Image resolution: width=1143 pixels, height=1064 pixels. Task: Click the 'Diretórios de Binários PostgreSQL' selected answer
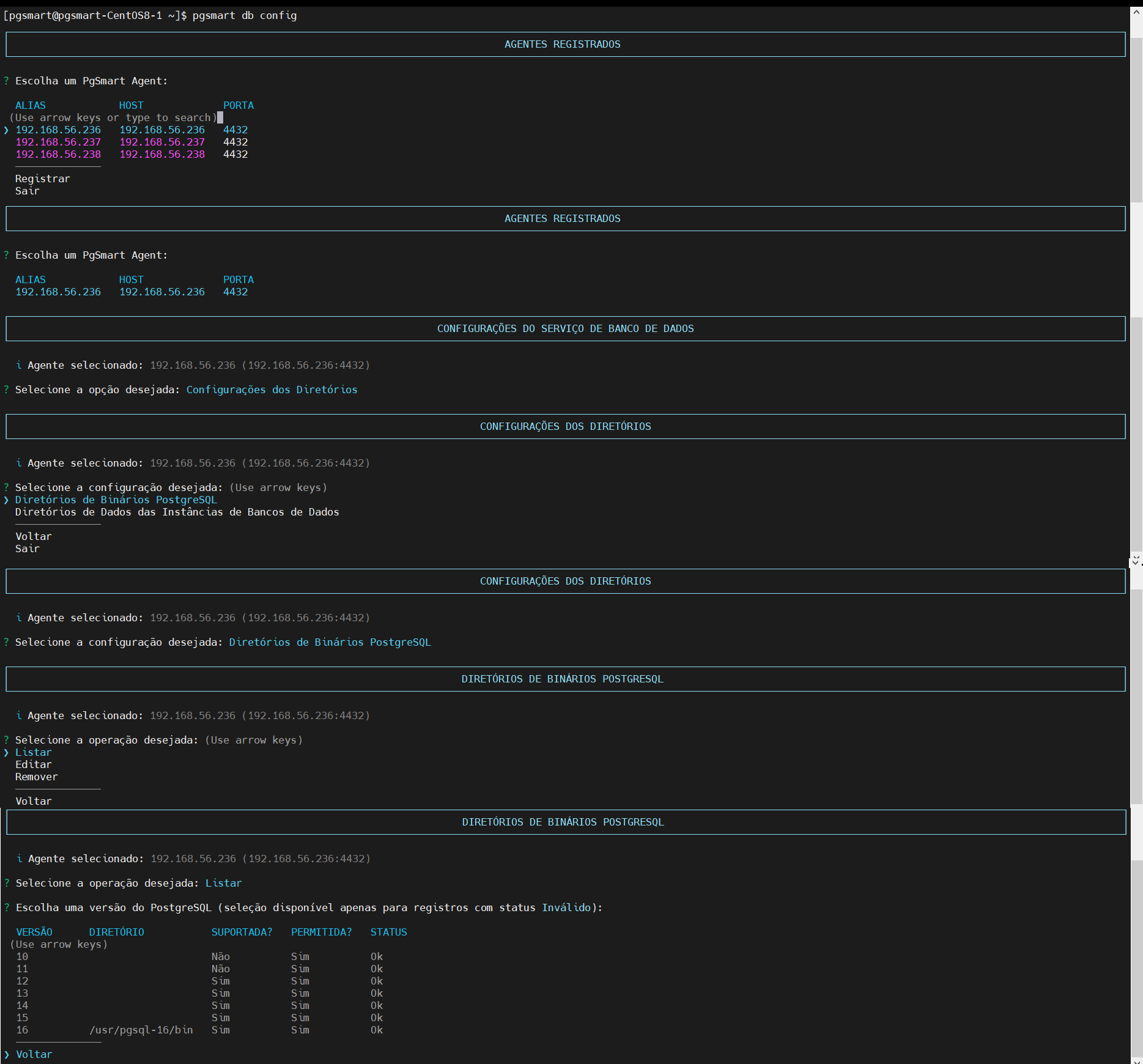[330, 642]
